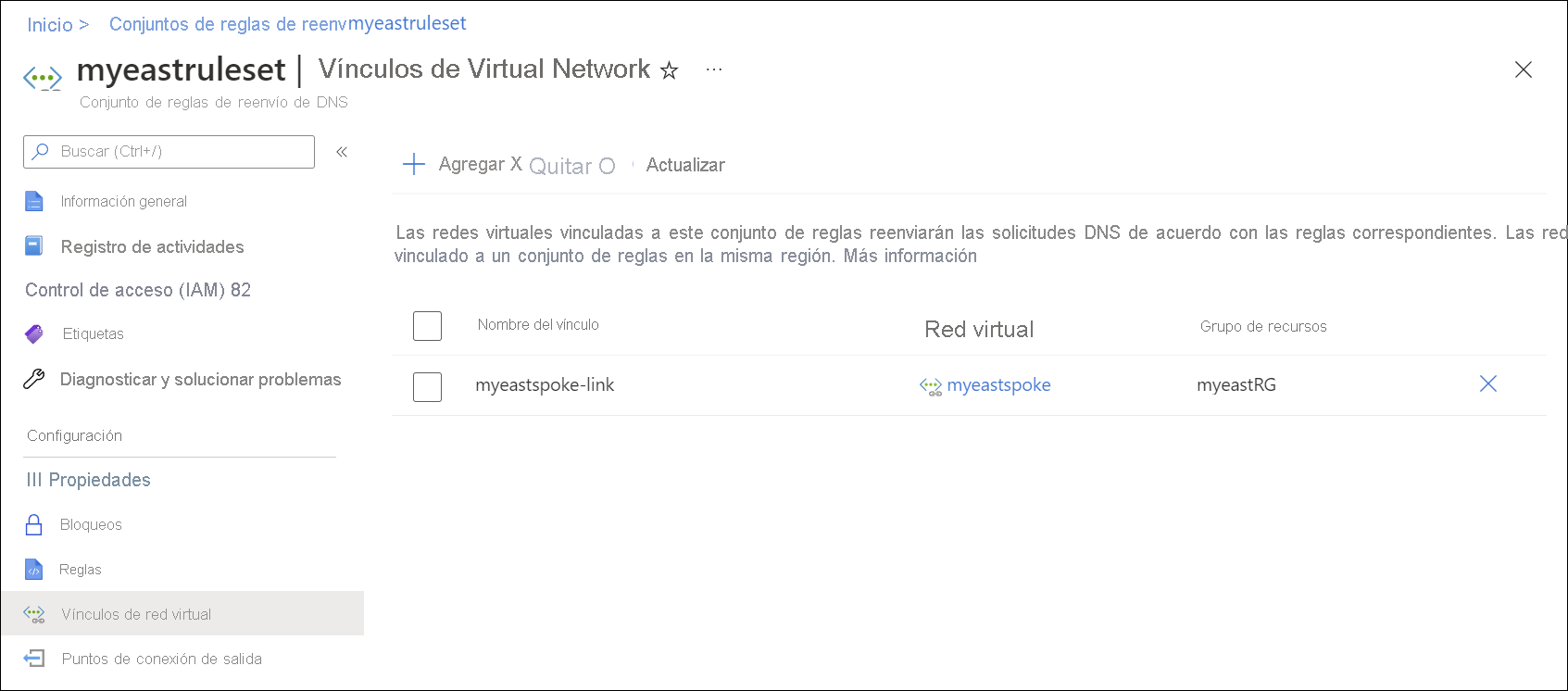Click the myeastRG resource group cell
This screenshot has width=1568, height=691.
(1236, 384)
